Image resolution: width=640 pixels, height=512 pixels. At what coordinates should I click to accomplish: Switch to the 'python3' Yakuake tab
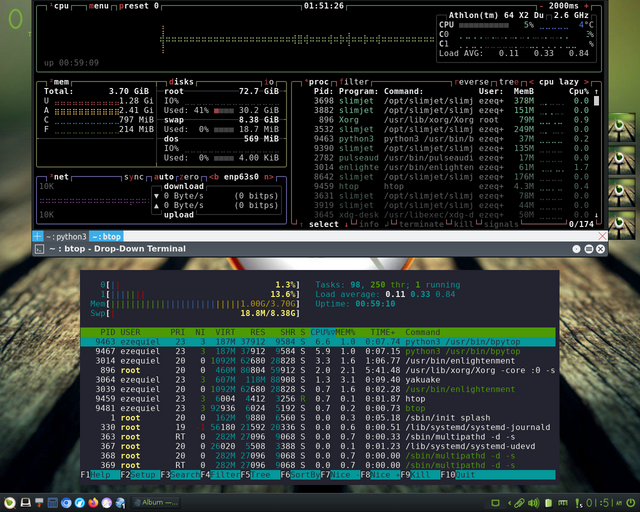(x=66, y=236)
